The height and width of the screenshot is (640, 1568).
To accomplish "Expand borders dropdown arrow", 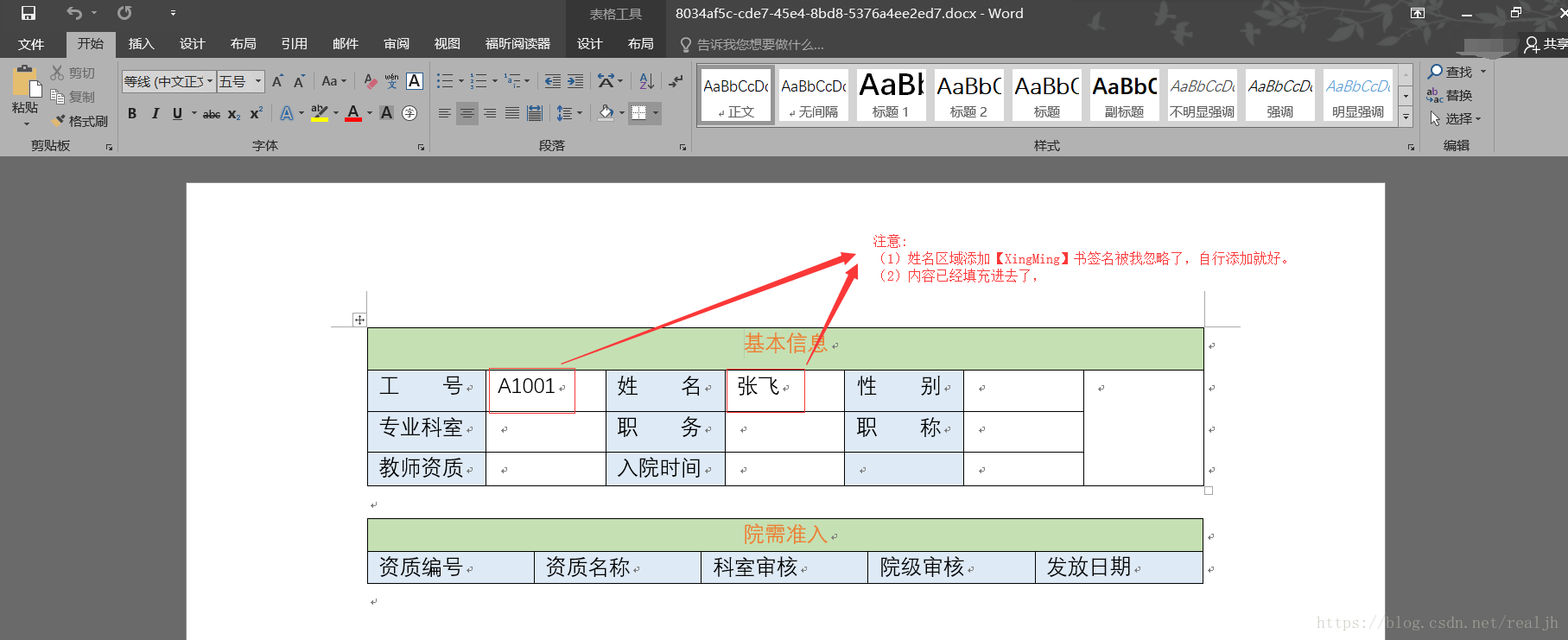I will tap(656, 113).
